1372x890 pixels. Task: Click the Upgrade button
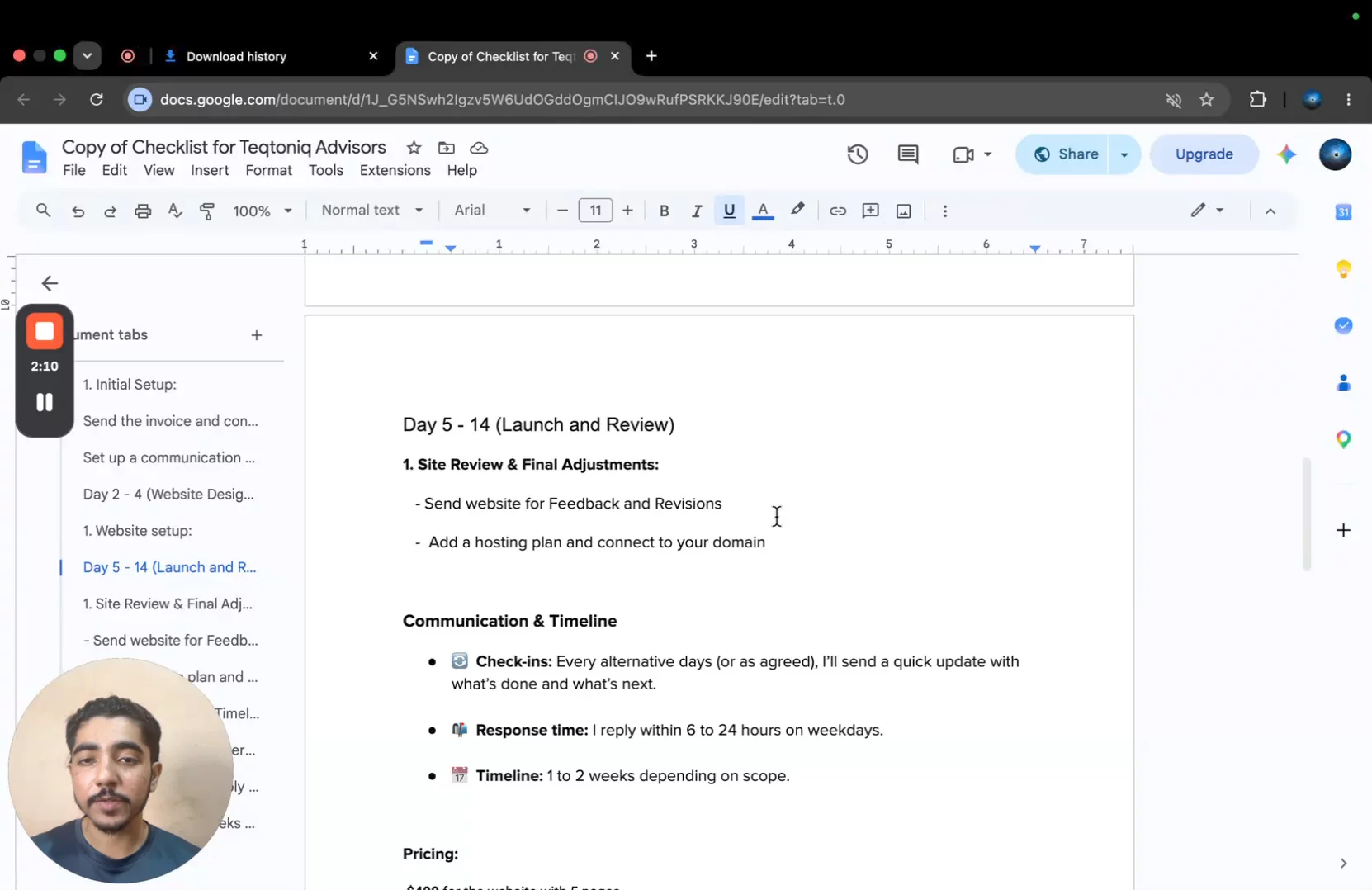(1204, 154)
